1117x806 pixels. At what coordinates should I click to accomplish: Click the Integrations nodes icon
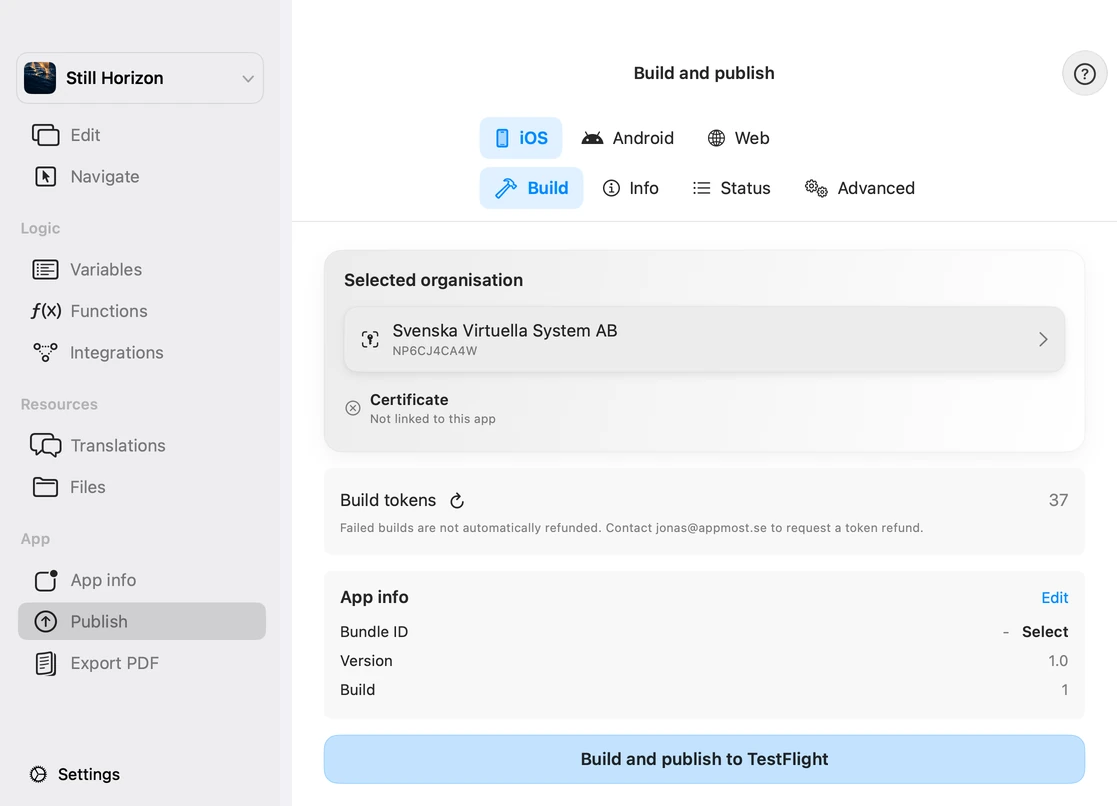coord(46,352)
